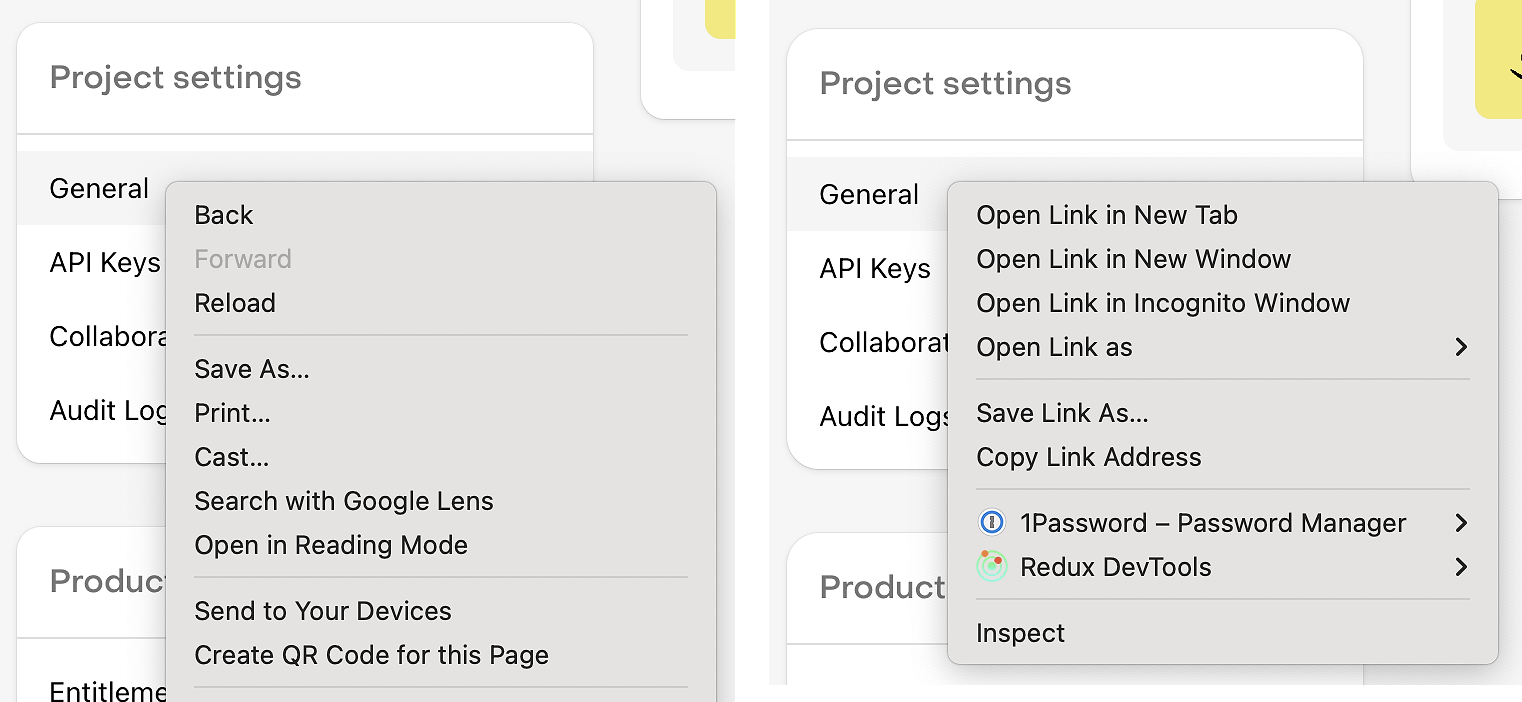Expand the 1Password submenu chevron
This screenshot has height=702, width=1522.
click(1461, 523)
